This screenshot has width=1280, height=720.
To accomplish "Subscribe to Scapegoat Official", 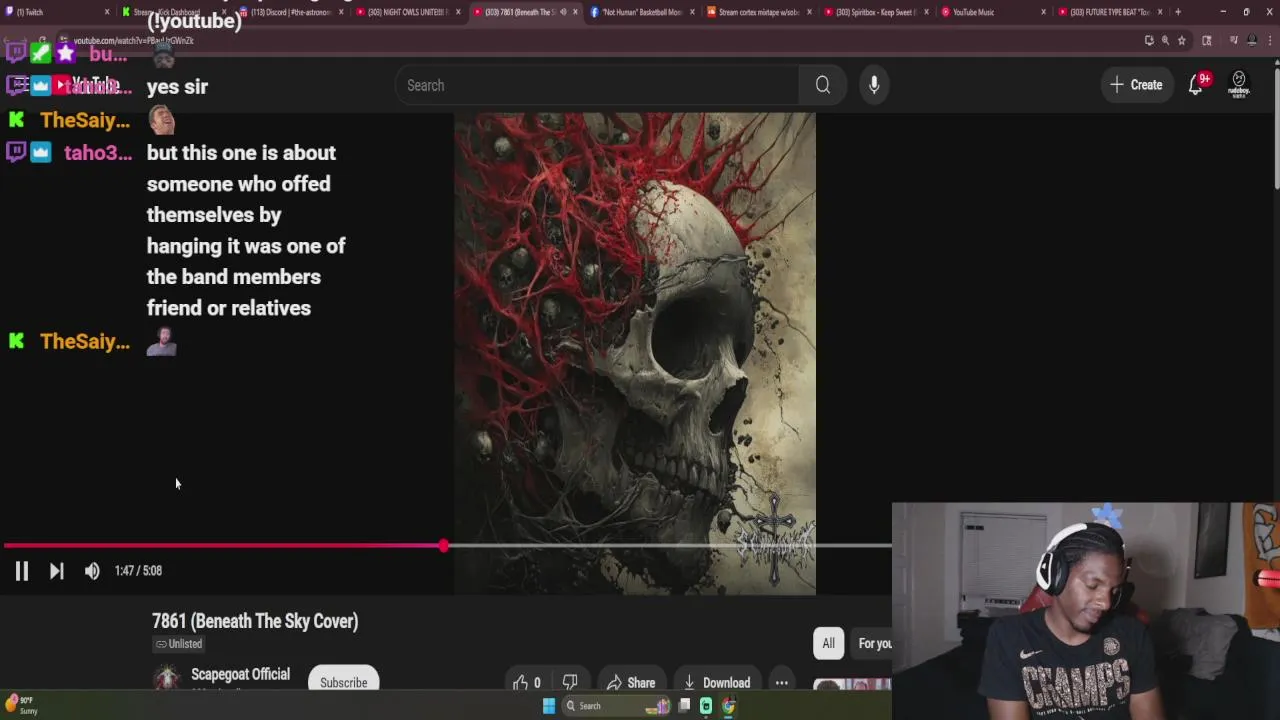I will [343, 682].
